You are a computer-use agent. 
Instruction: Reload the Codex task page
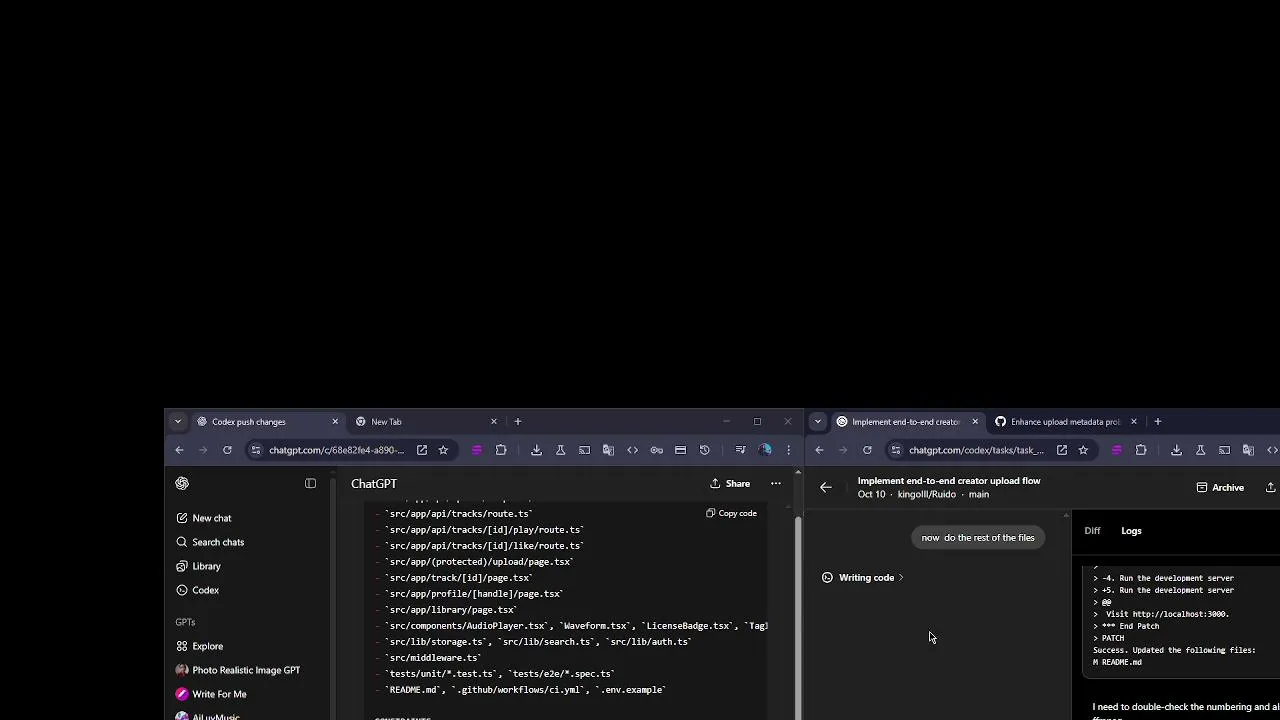(867, 450)
